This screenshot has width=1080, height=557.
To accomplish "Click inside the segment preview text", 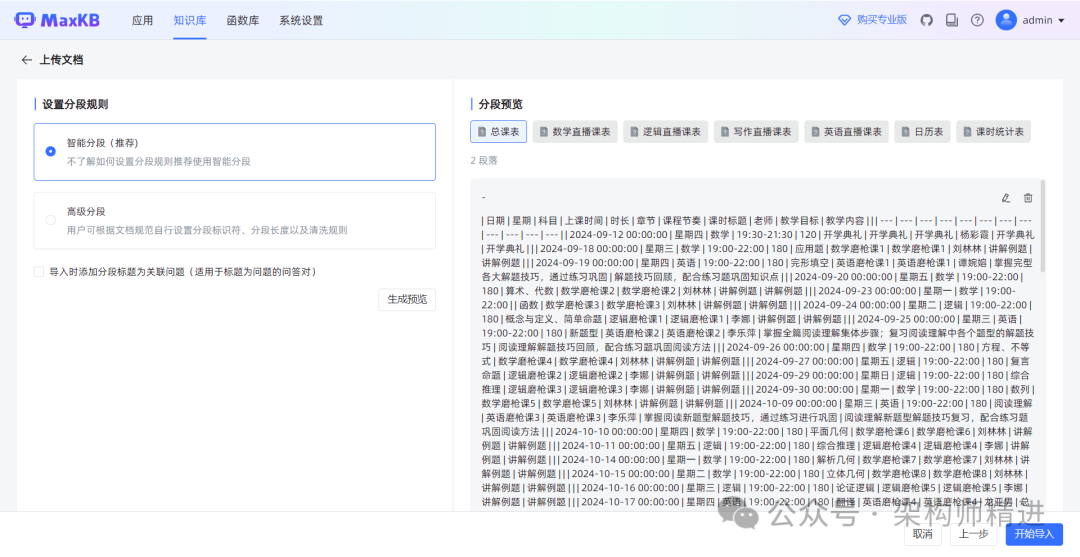I will pyautogui.click(x=756, y=361).
